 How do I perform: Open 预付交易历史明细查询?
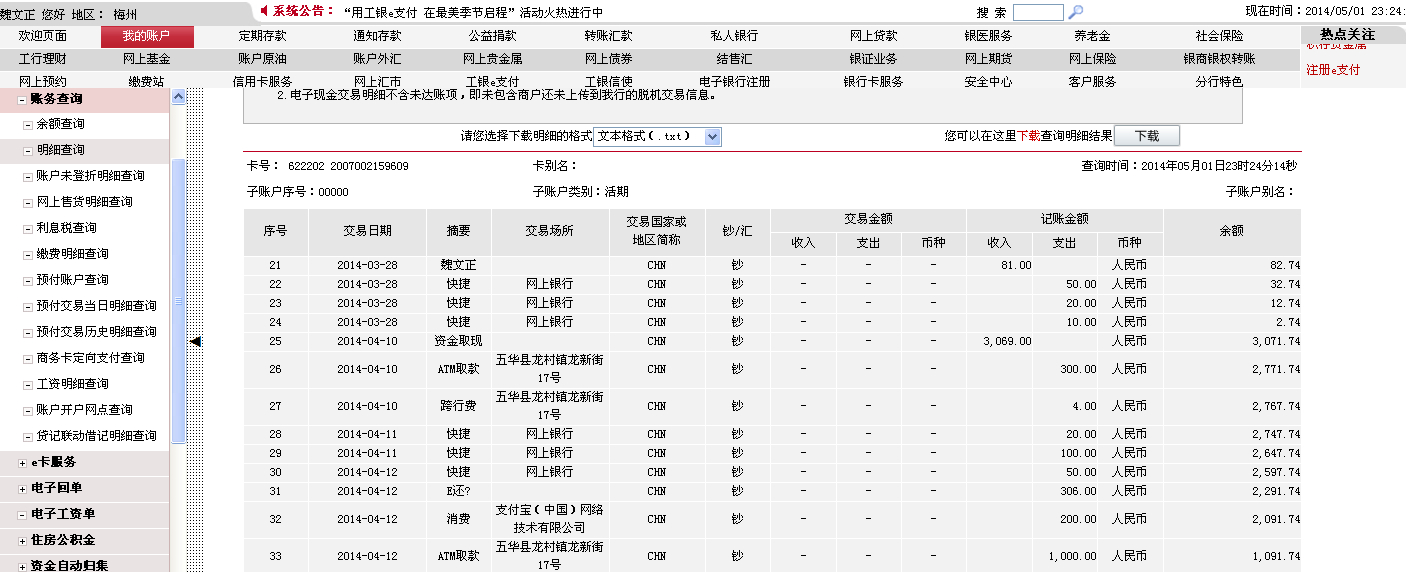point(96,332)
